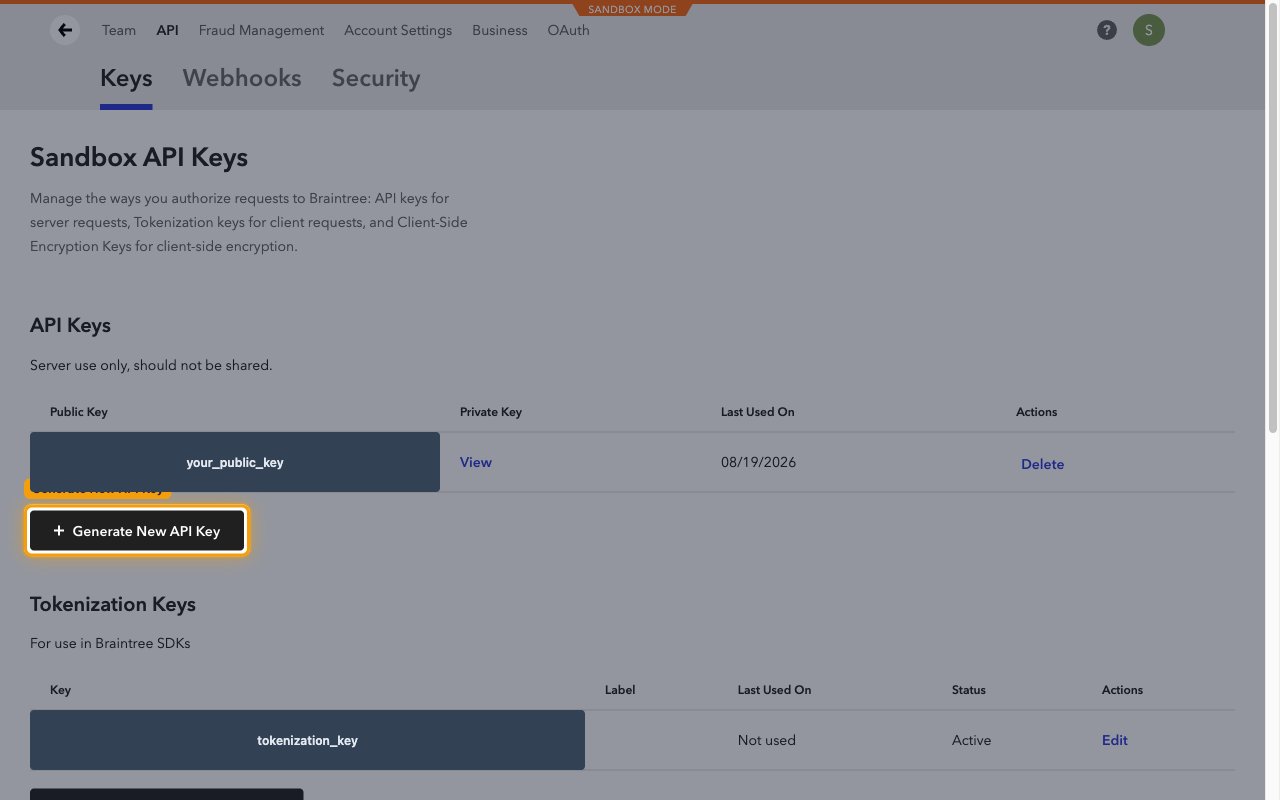
Task: Edit the tokenization key
Action: pyautogui.click(x=1115, y=740)
